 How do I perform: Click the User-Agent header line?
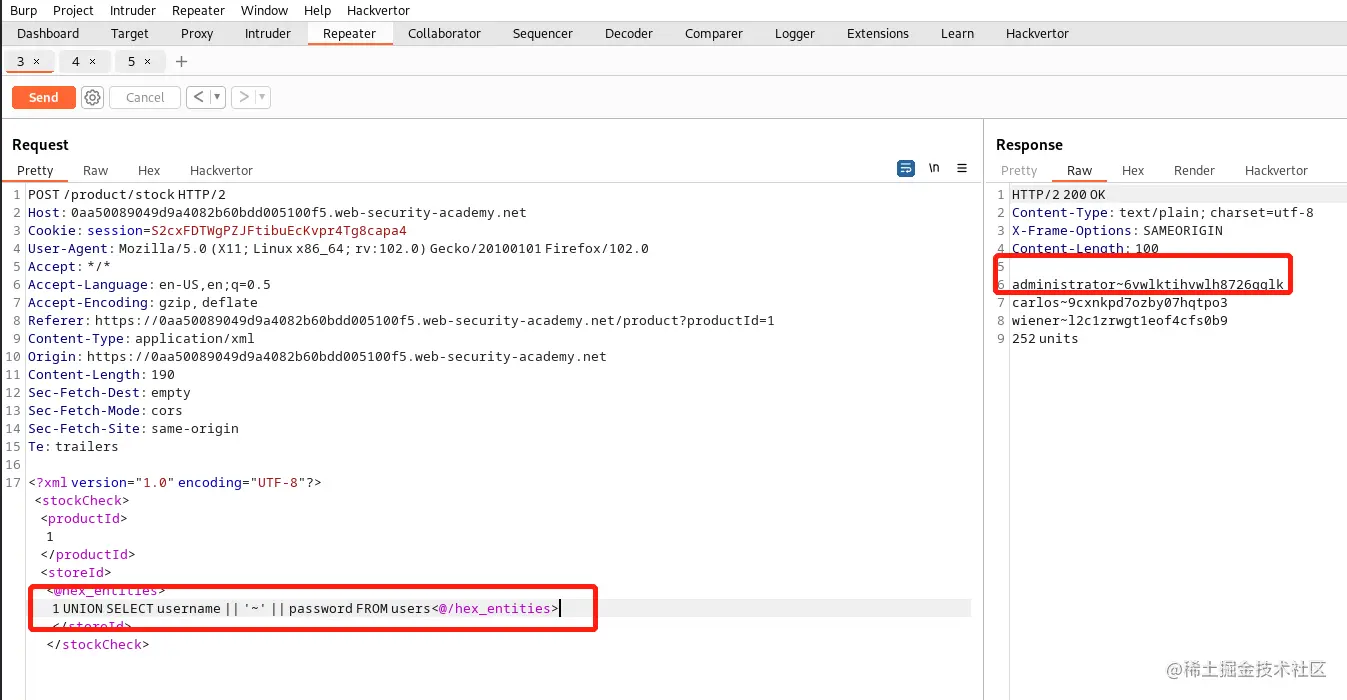338,249
